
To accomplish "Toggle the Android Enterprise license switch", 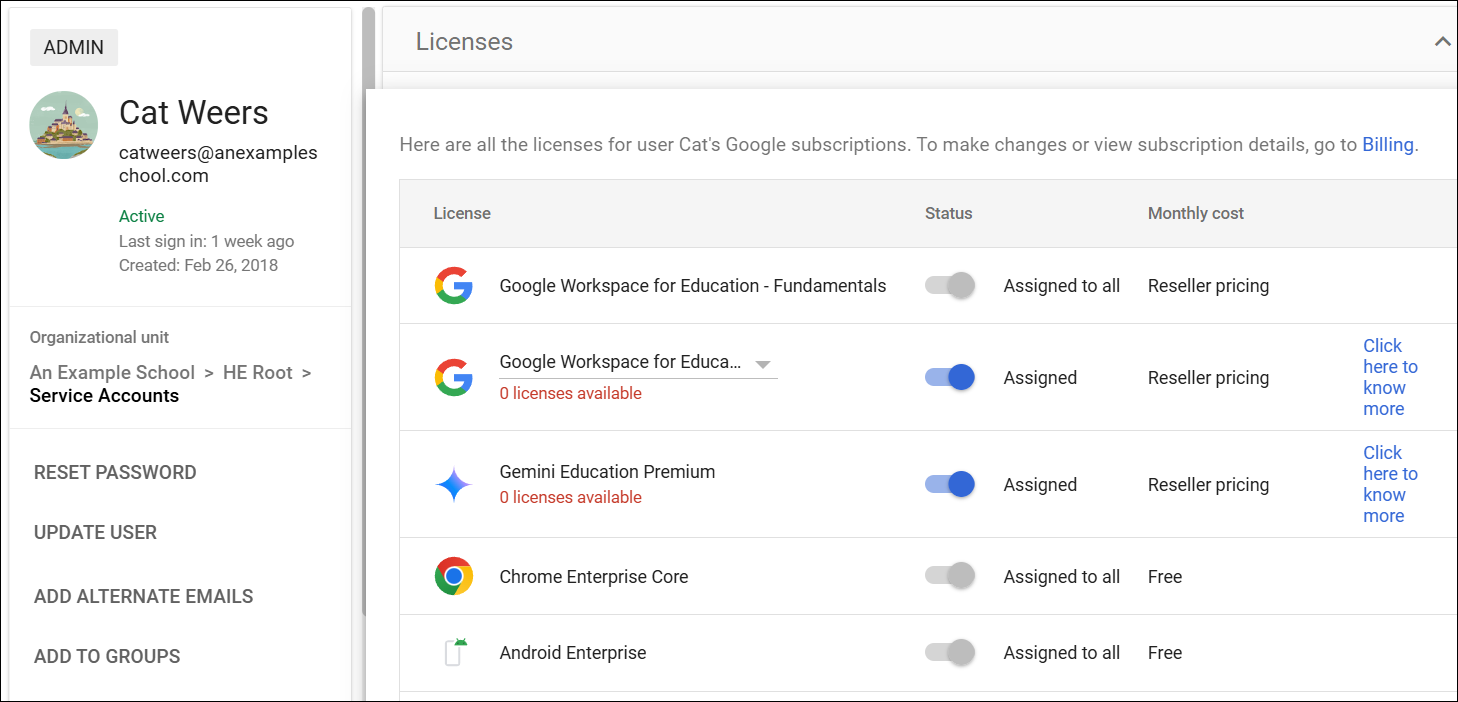I will 950,653.
